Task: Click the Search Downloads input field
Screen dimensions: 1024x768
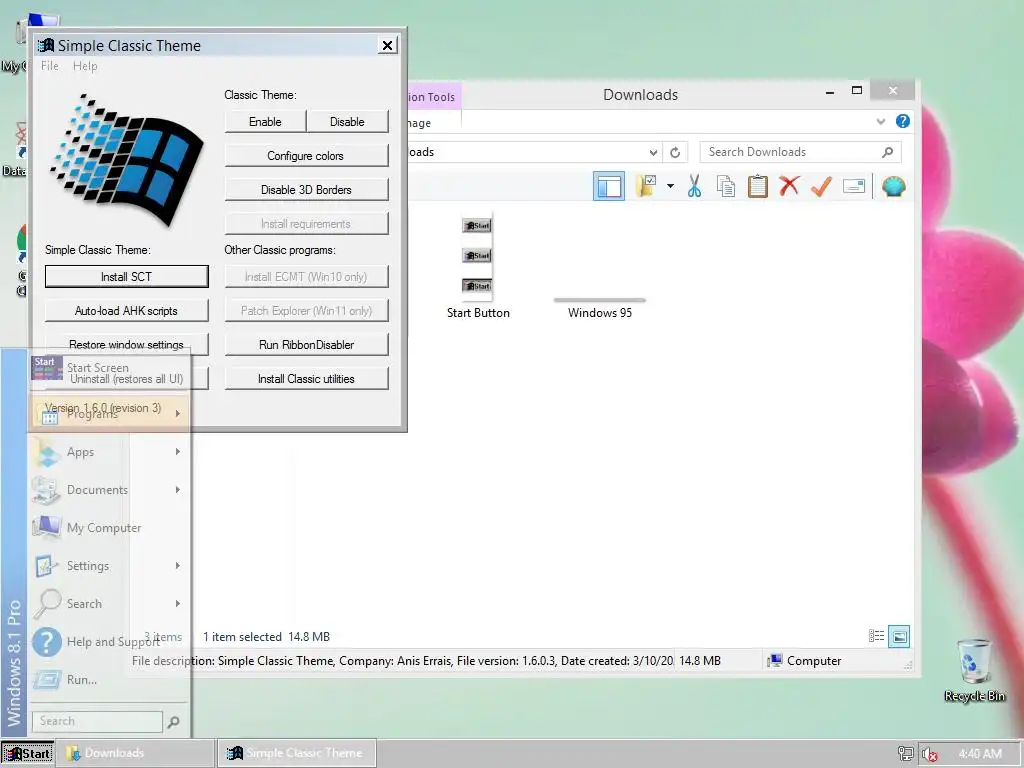Action: 800,152
